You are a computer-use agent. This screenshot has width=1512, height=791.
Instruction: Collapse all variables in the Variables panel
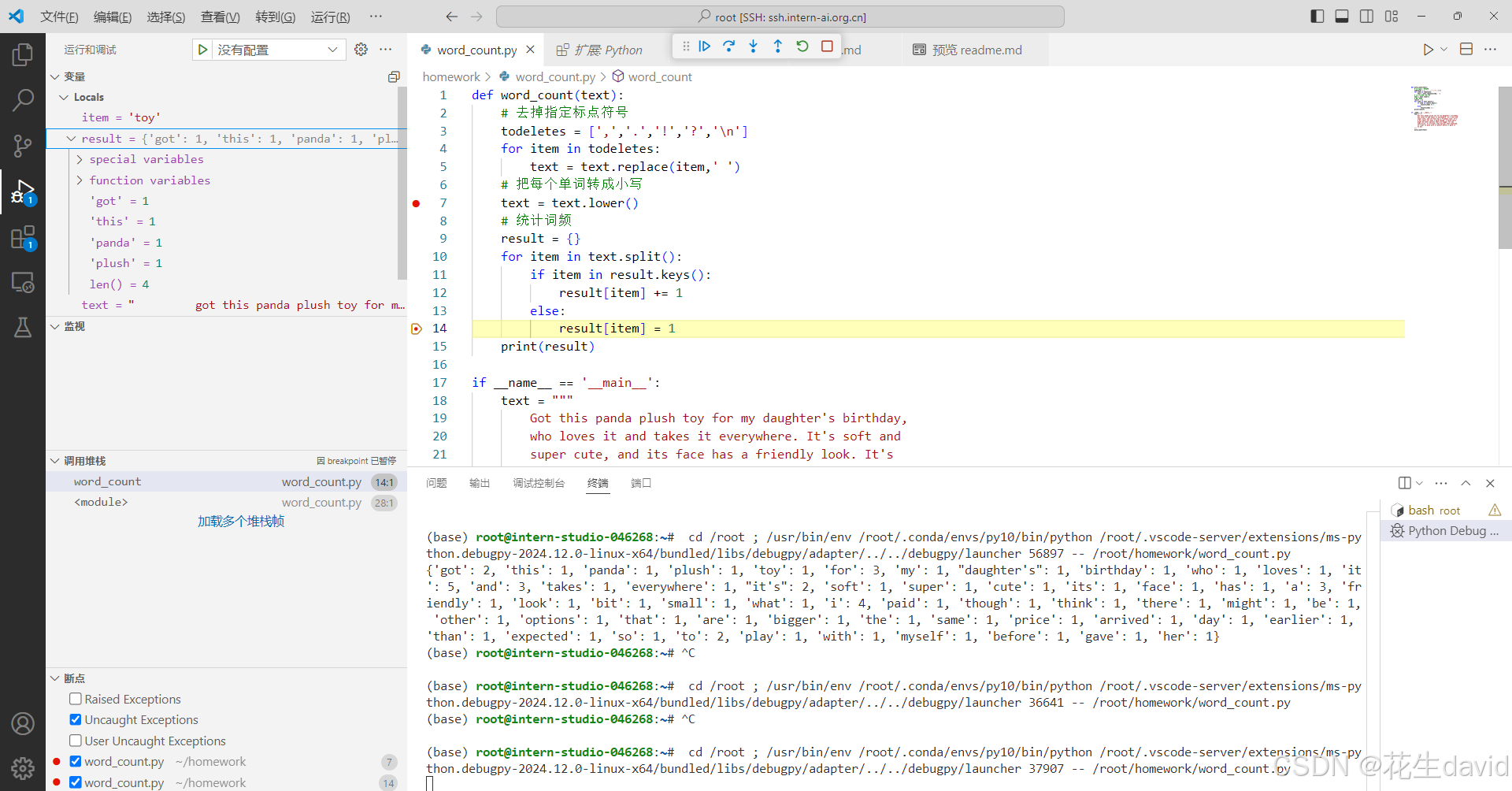coord(394,76)
